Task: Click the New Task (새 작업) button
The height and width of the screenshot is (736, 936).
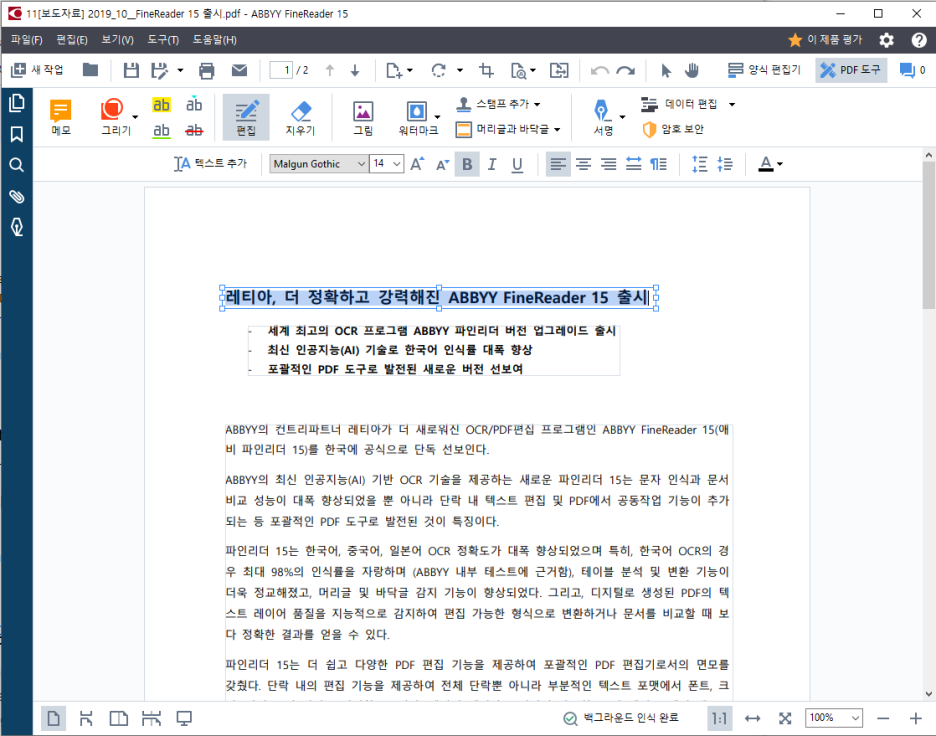Action: click(38, 70)
